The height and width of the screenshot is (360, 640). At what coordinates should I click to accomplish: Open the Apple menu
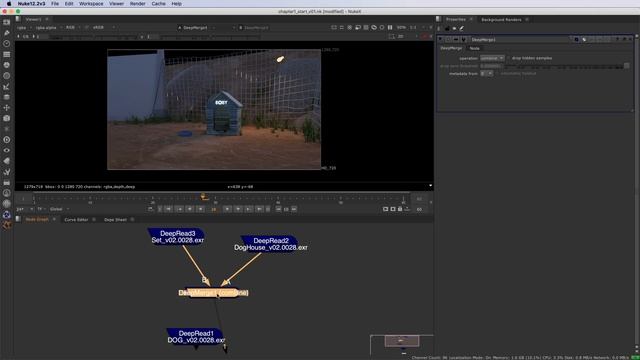pos(9,4)
